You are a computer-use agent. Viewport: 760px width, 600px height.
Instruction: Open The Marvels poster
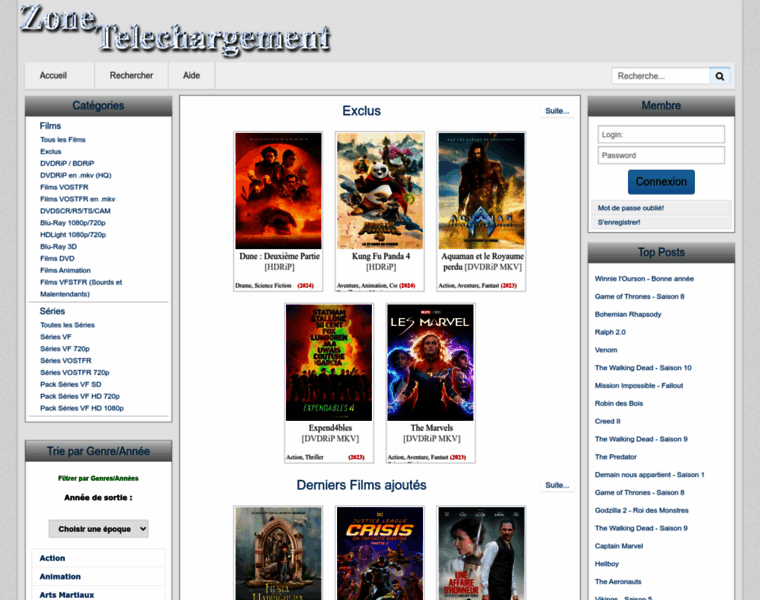click(x=430, y=363)
